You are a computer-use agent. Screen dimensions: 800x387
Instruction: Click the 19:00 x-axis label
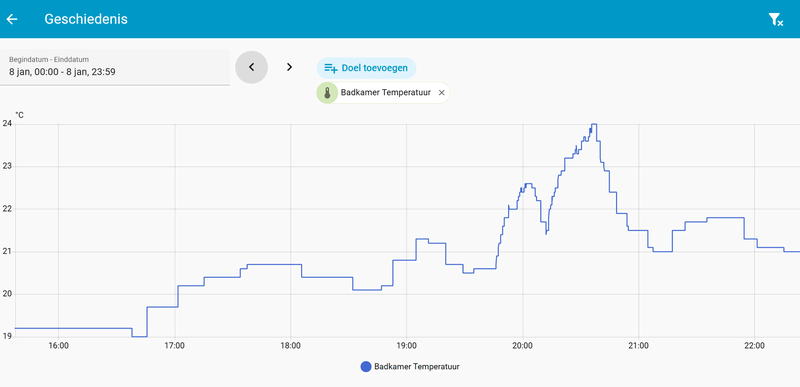click(x=407, y=346)
